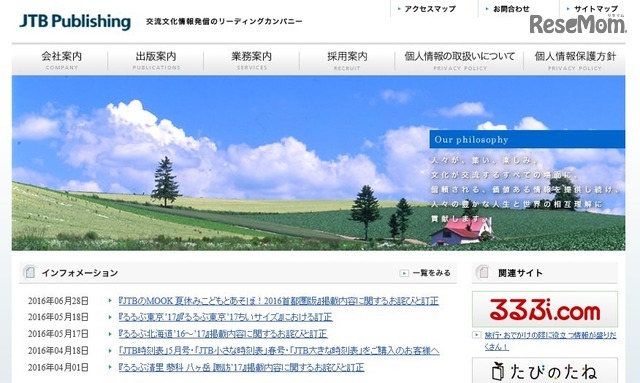Image resolution: width=640 pixels, height=383 pixels.
Task: Click the インフォメーション heading text
Action: pos(80,273)
